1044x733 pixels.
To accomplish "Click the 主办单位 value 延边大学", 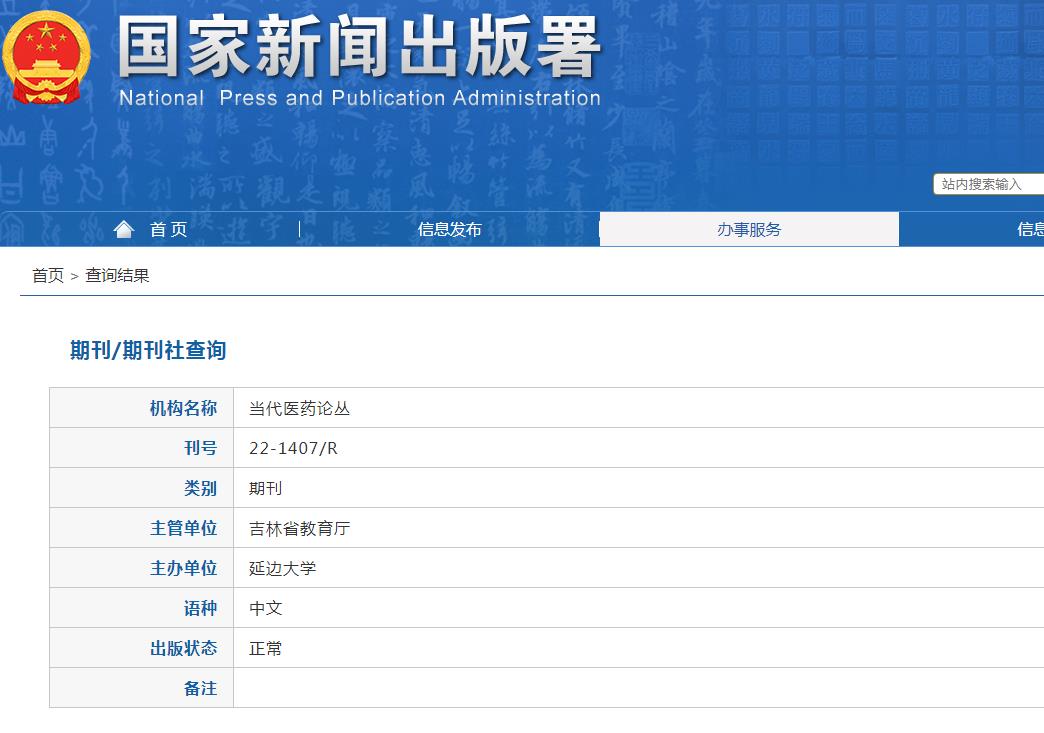I will (x=278, y=568).
